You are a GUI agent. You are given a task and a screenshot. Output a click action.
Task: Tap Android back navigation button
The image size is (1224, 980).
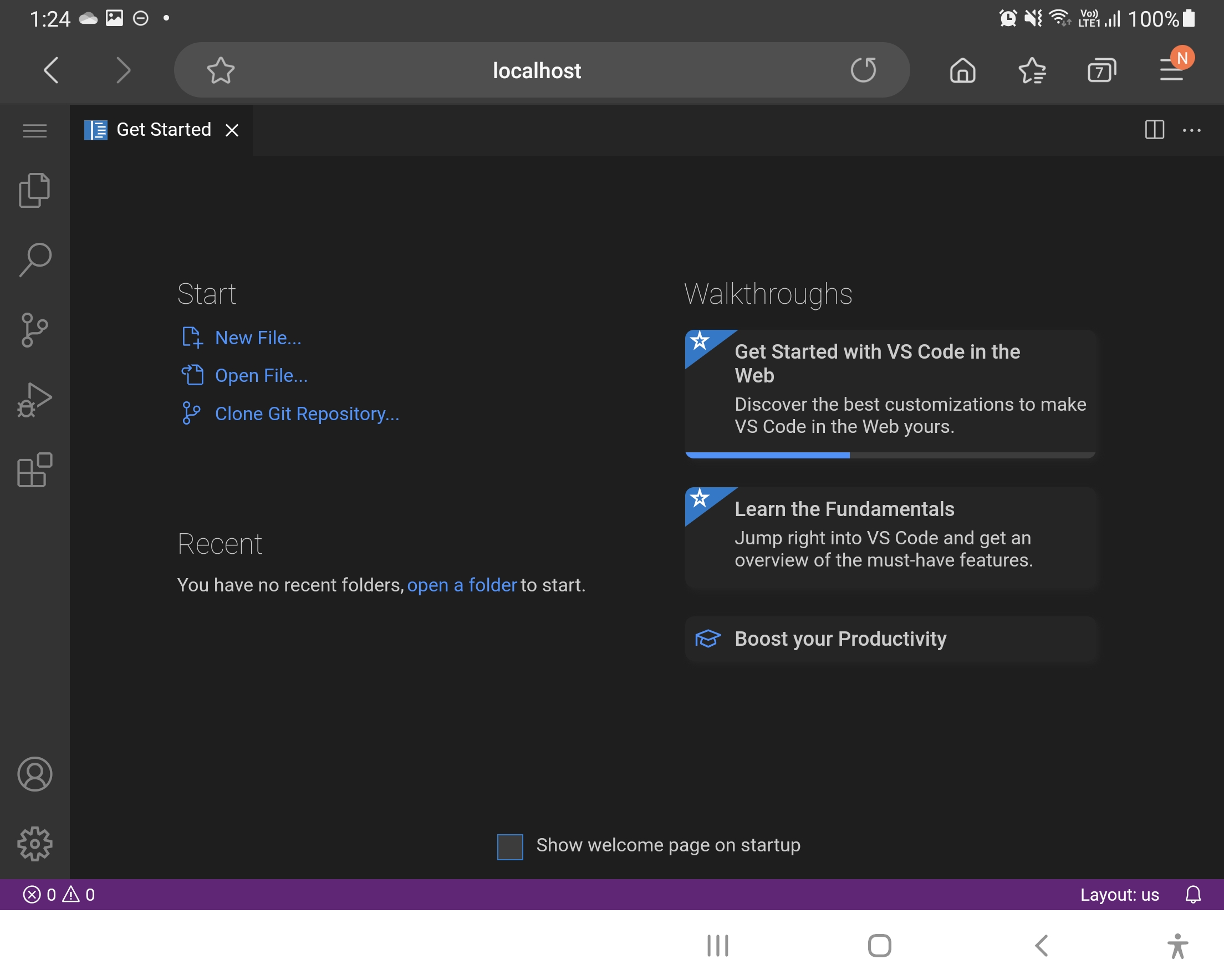click(1041, 946)
